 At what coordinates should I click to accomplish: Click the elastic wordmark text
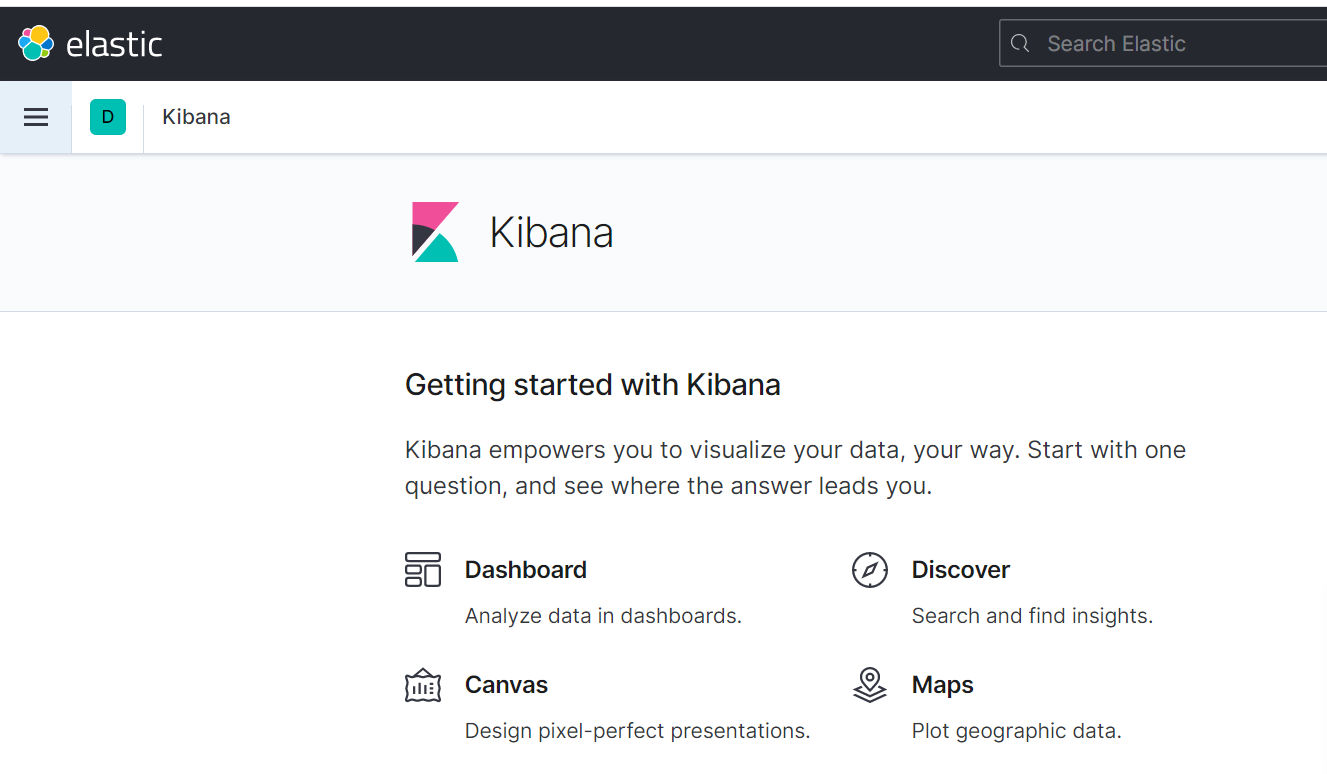[114, 44]
